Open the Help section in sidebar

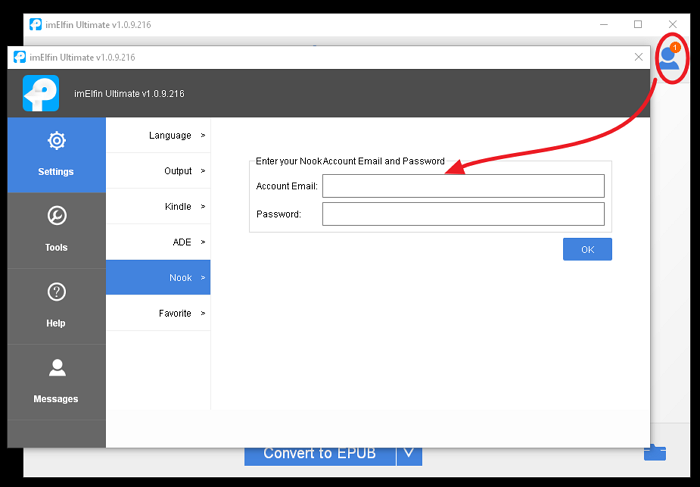(x=56, y=307)
